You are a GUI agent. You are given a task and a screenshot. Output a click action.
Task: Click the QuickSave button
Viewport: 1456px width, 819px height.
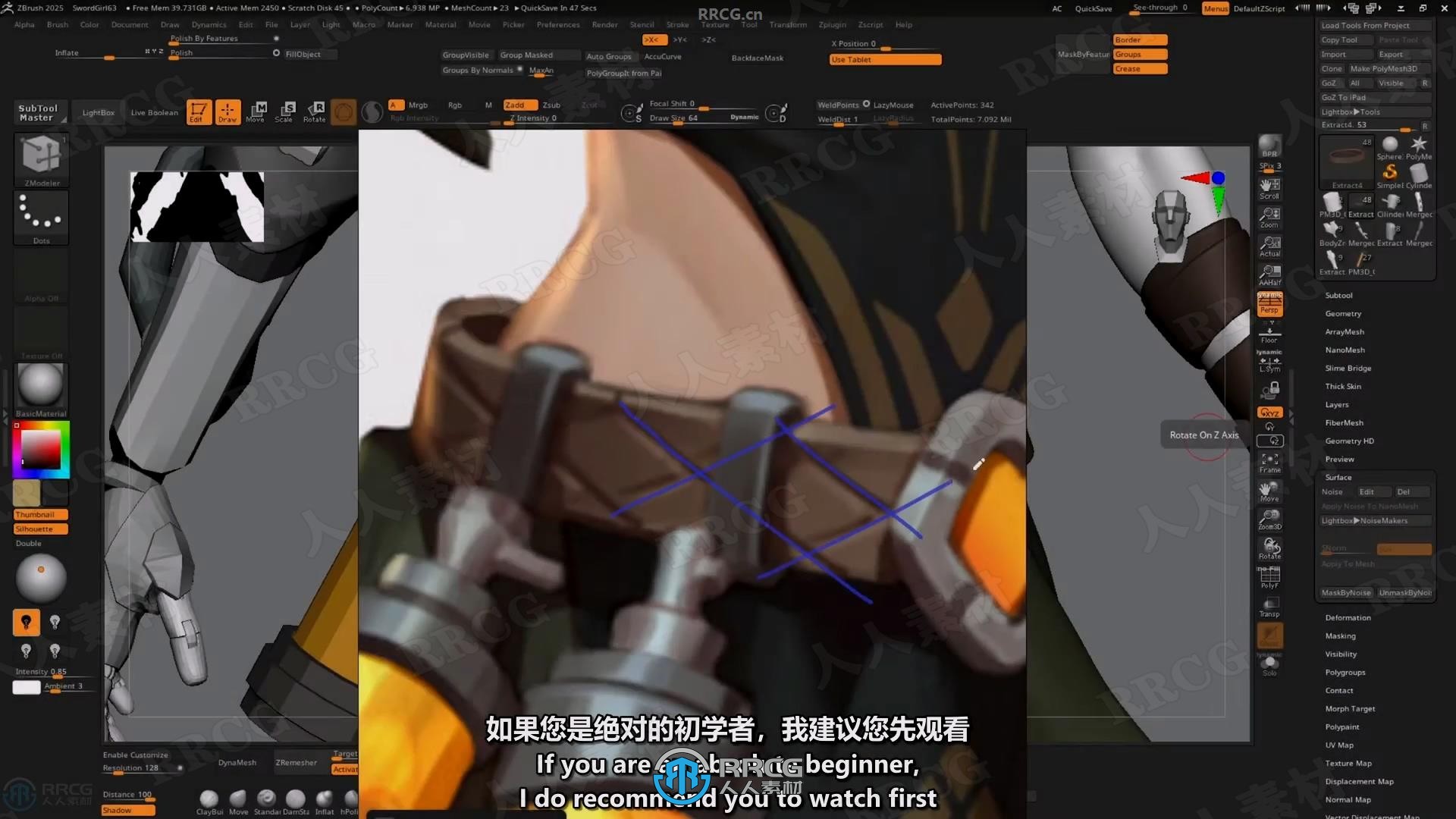click(x=1093, y=8)
